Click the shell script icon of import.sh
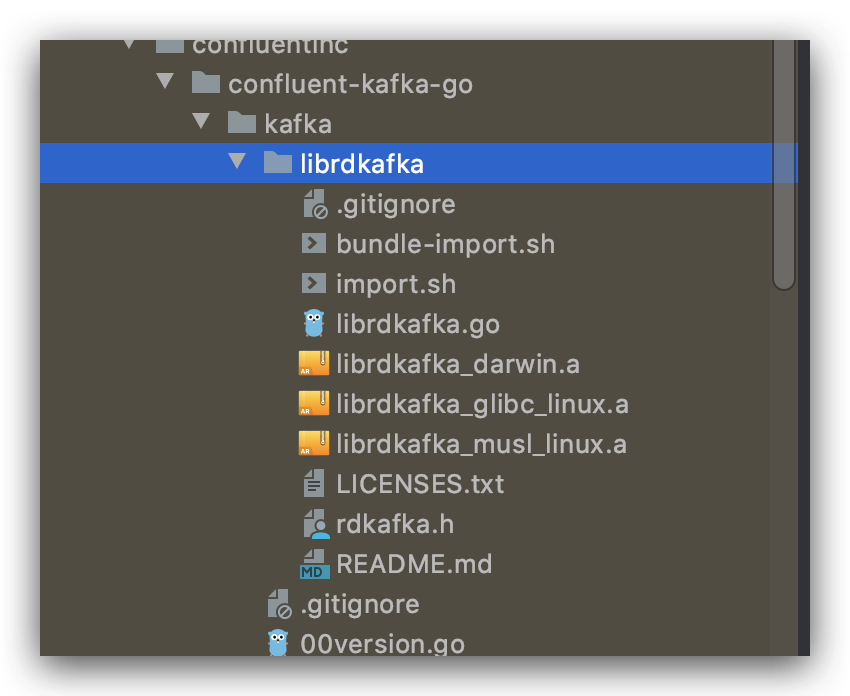Viewport: 850px width, 696px height. pos(314,283)
